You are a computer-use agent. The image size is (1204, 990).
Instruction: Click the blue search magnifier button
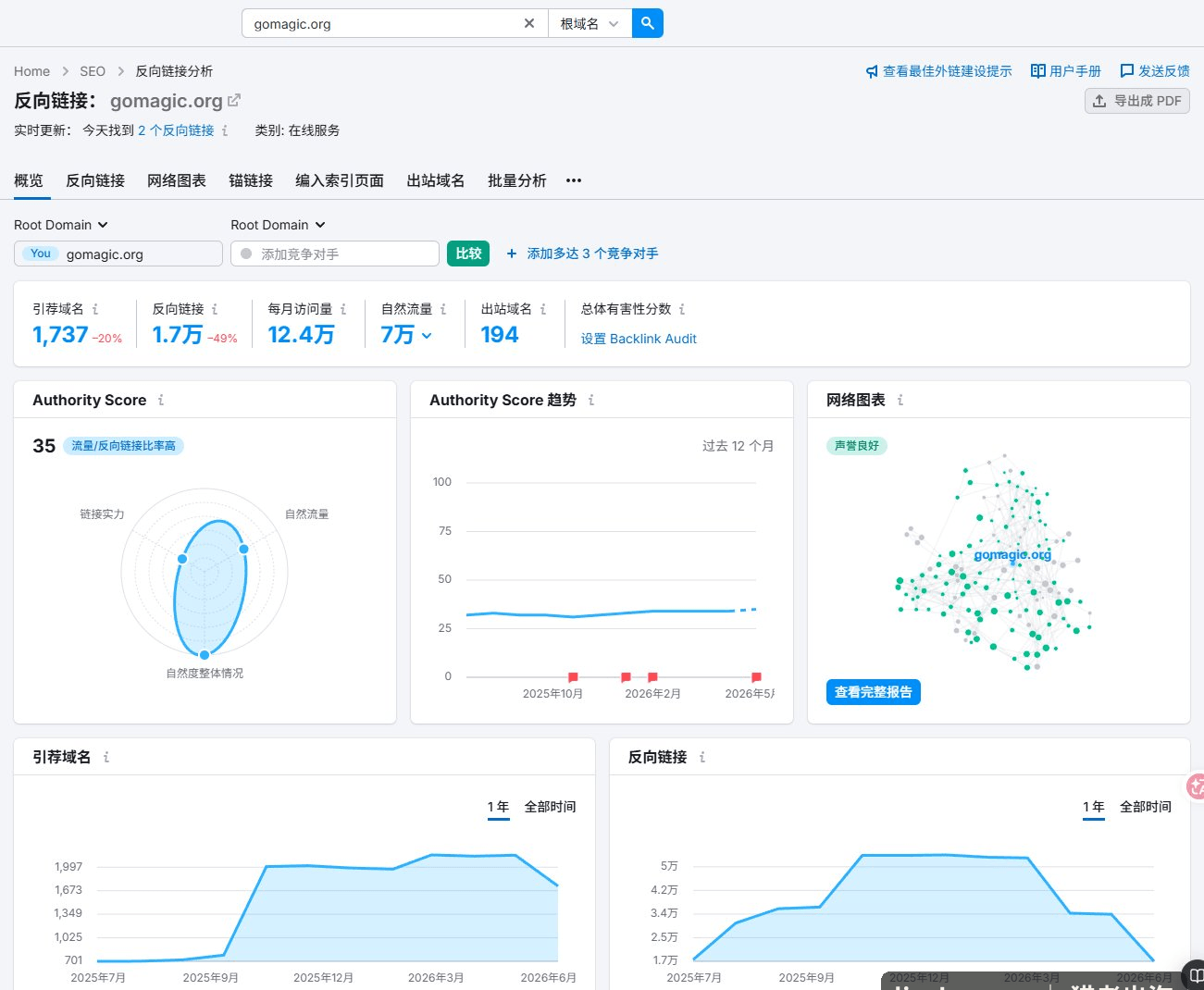[648, 23]
